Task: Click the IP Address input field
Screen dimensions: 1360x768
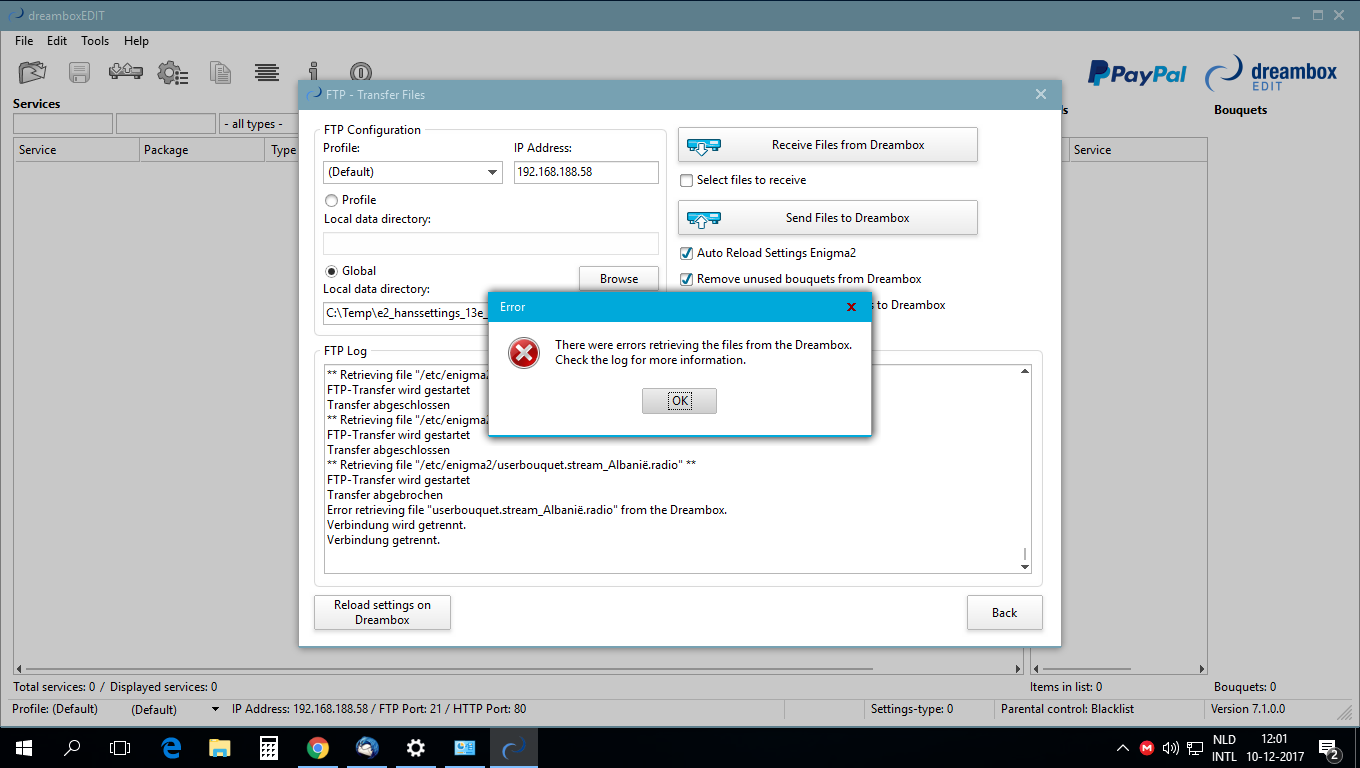Action: tap(586, 173)
